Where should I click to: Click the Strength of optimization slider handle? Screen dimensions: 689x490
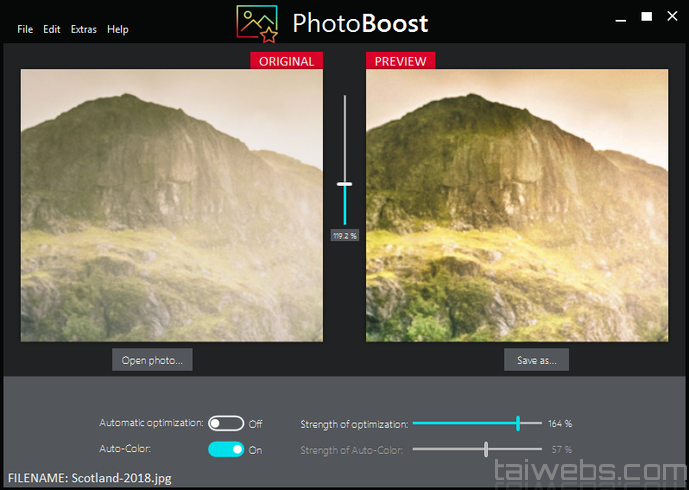518,423
